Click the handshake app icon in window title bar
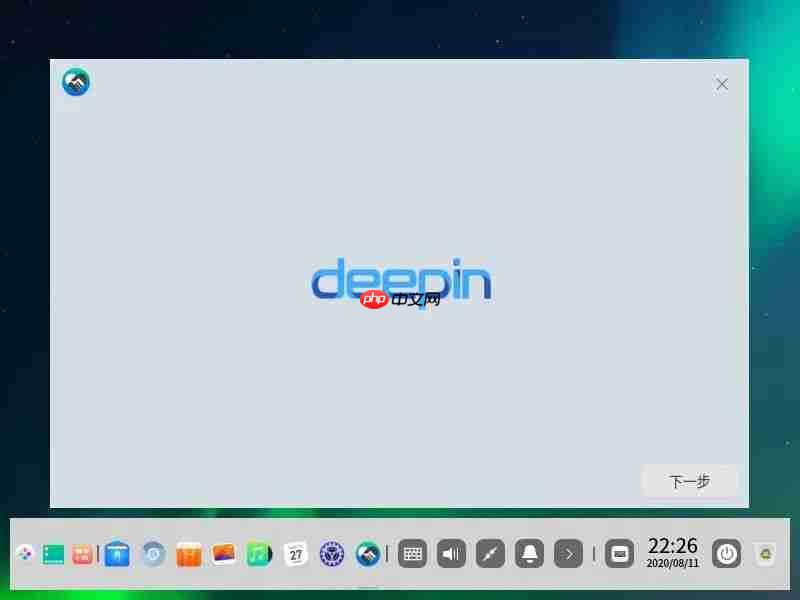 pyautogui.click(x=76, y=82)
